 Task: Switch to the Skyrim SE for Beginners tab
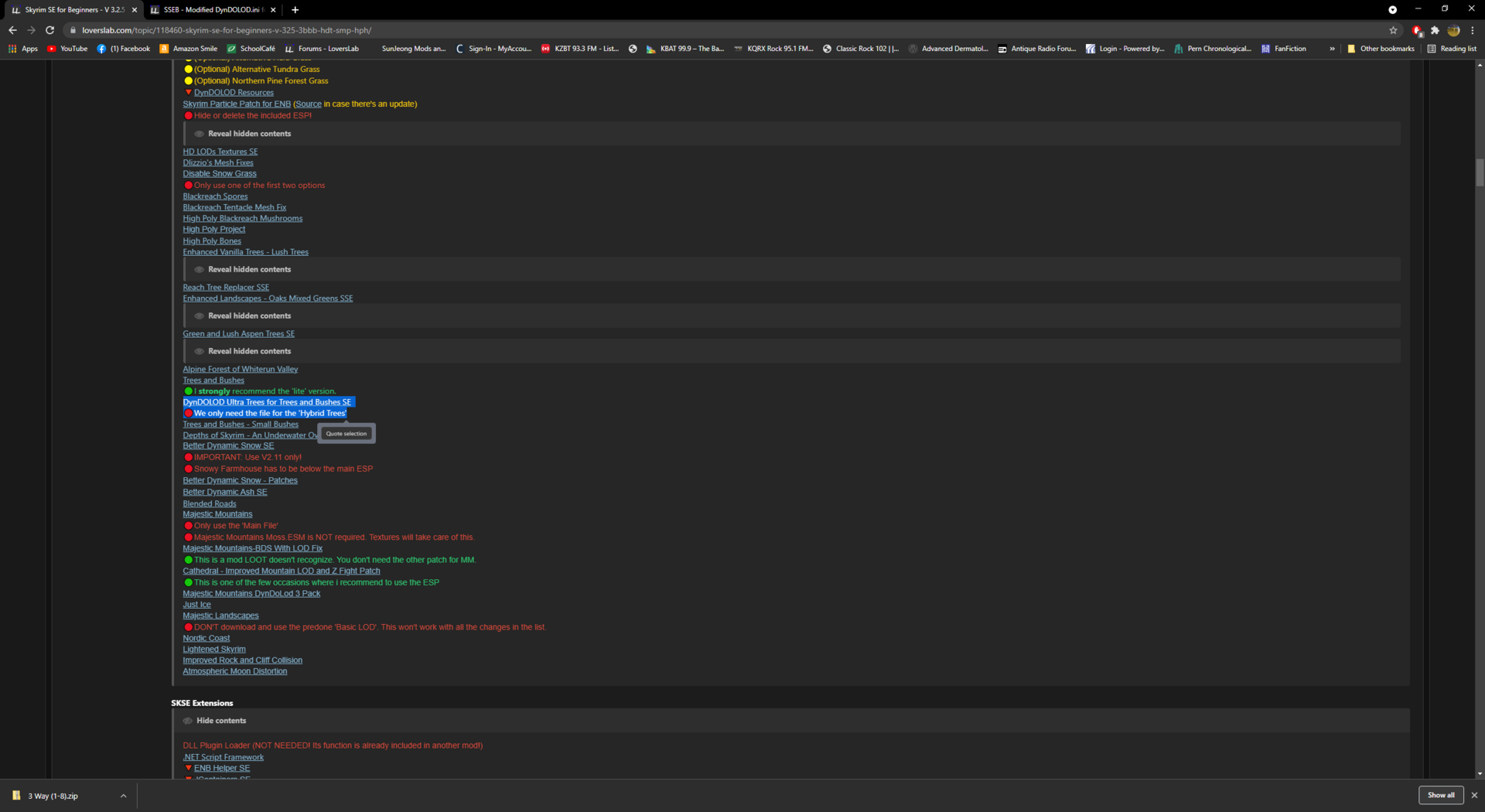[73, 10]
